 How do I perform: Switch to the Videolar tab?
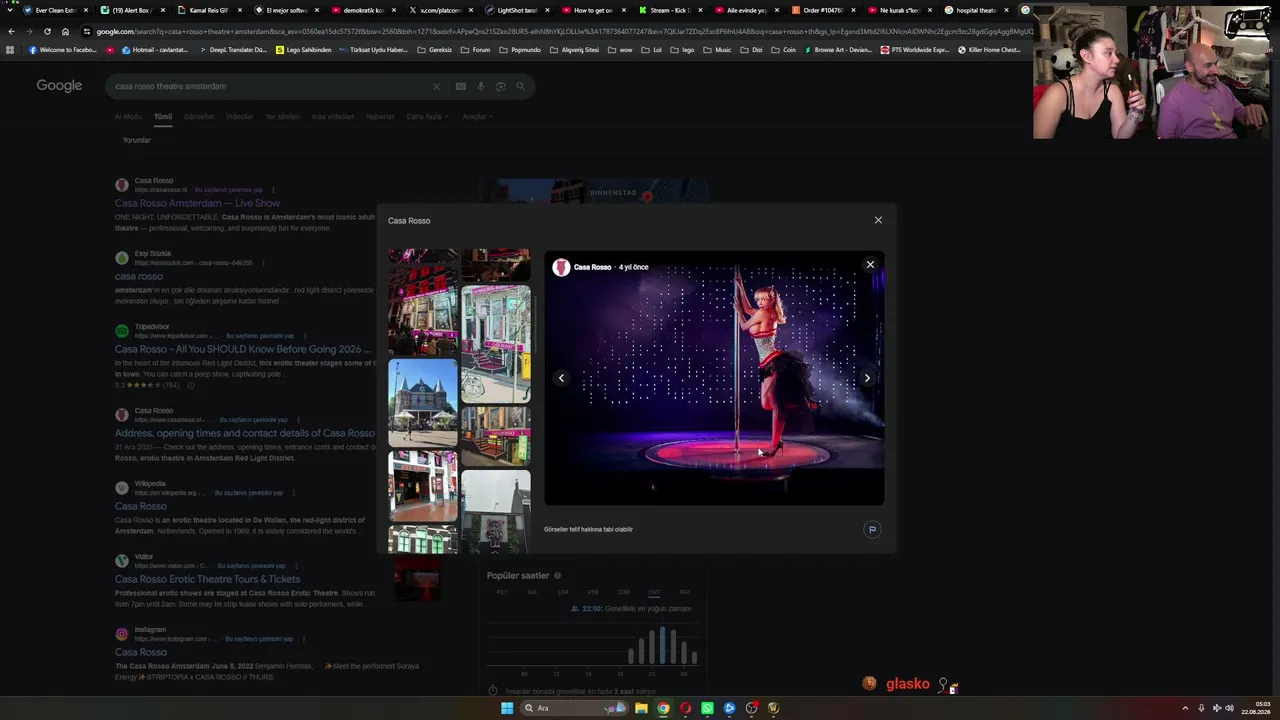pos(239,116)
